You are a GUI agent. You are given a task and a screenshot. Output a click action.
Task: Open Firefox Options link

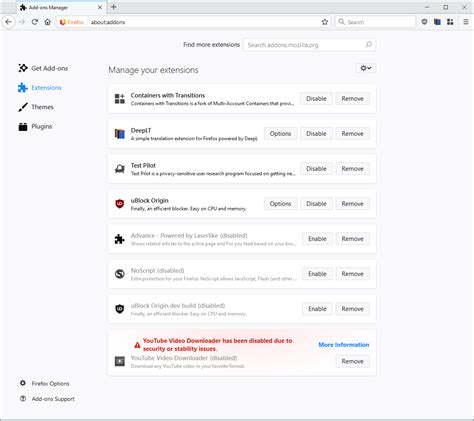(45, 383)
